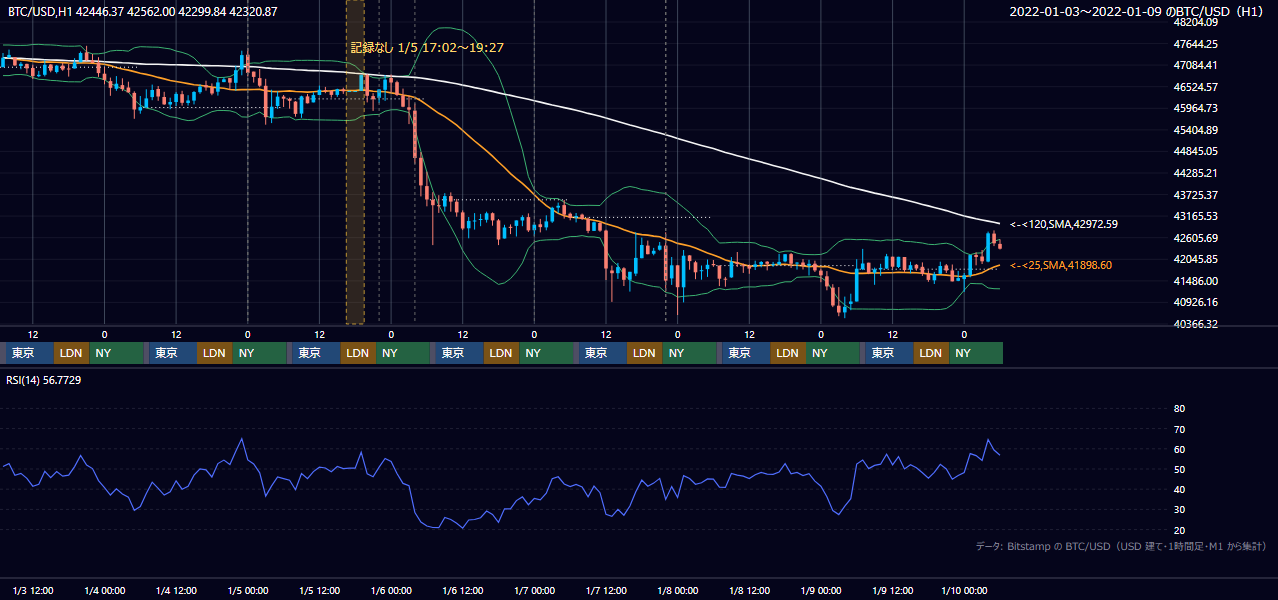Click the 47644.25 price axis label
This screenshot has height=600, width=1278.
1195,44
